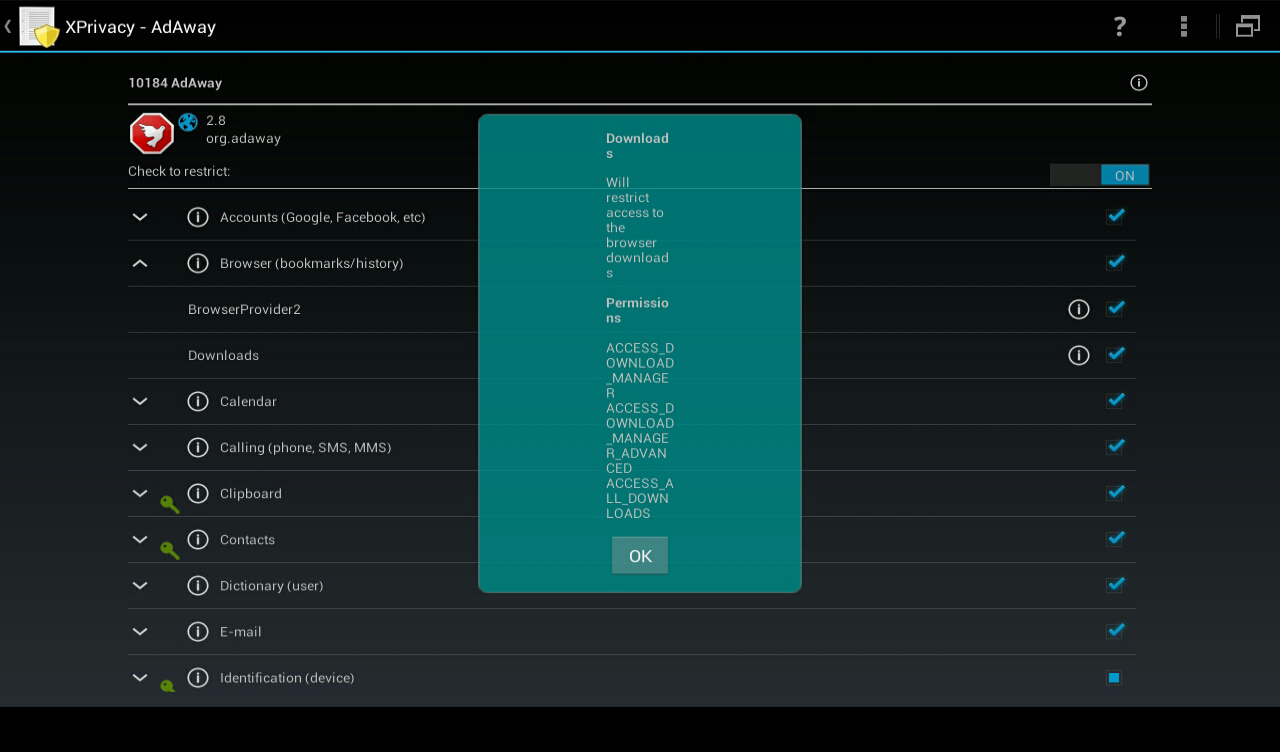Show info for the E-mail category
The image size is (1280, 752).
pyautogui.click(x=198, y=631)
